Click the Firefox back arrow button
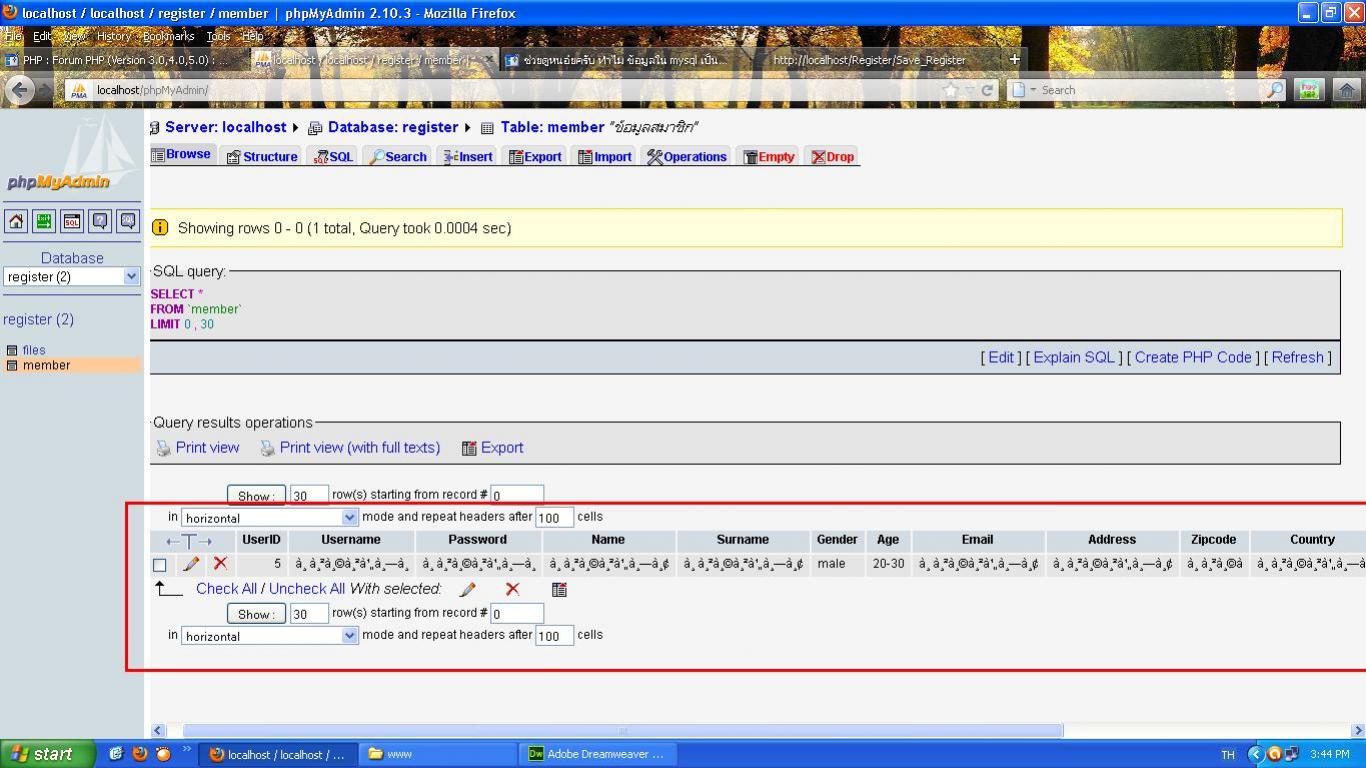Image resolution: width=1366 pixels, height=768 pixels. 20,90
